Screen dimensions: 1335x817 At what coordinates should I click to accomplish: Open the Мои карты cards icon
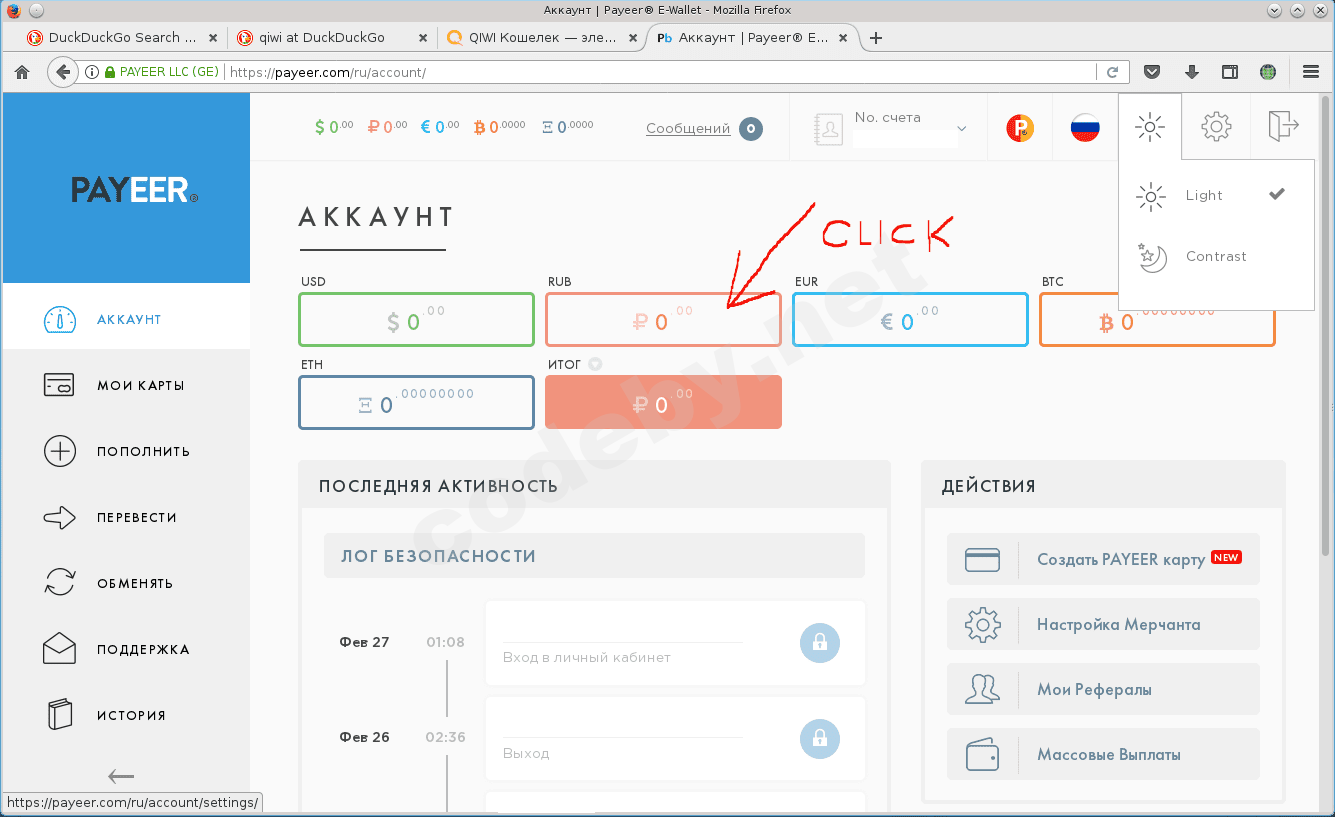click(x=60, y=385)
